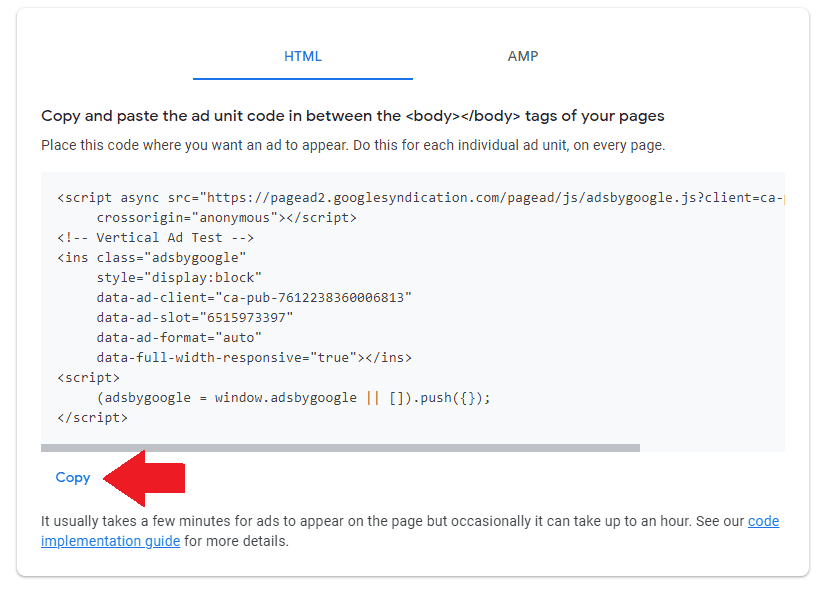Click the data-full-width-responsive line
824x594 pixels.
tap(254, 357)
